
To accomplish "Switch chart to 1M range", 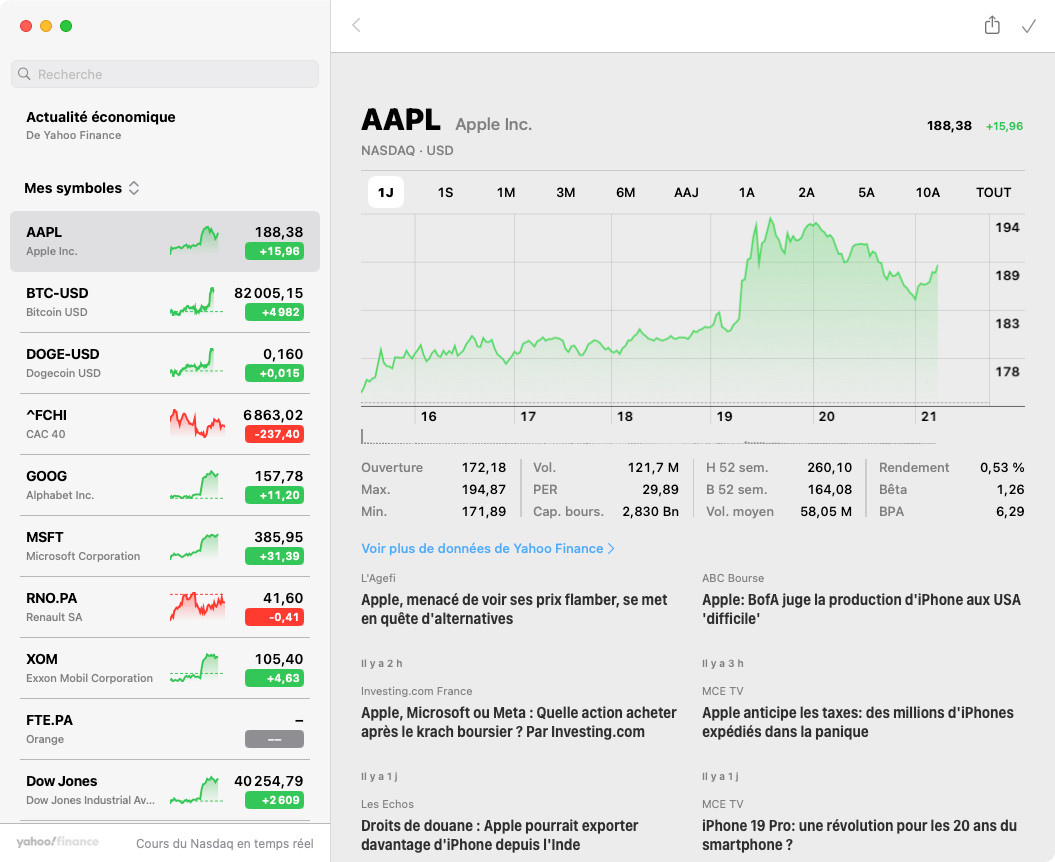I will (x=506, y=192).
